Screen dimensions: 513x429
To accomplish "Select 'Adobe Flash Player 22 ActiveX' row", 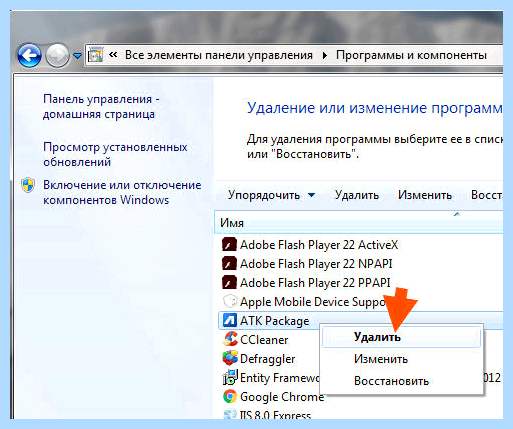I will [x=319, y=245].
